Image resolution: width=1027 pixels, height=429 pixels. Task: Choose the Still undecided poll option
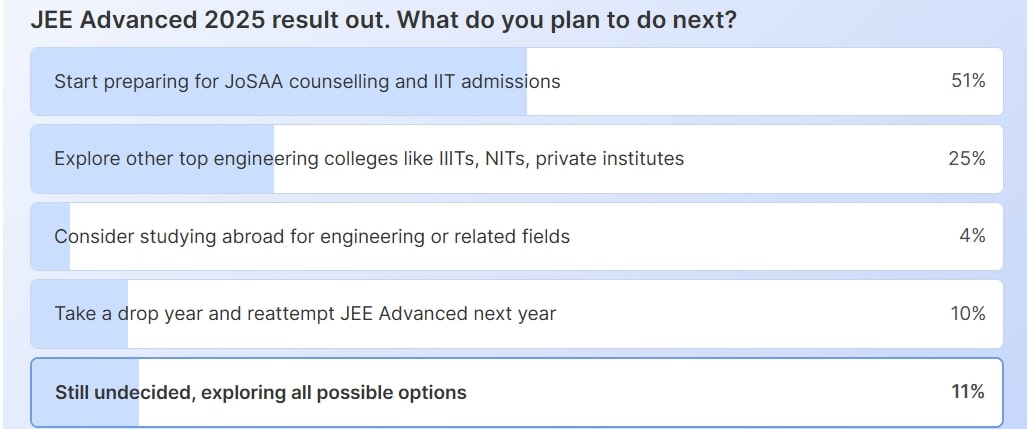pyautogui.click(x=261, y=393)
